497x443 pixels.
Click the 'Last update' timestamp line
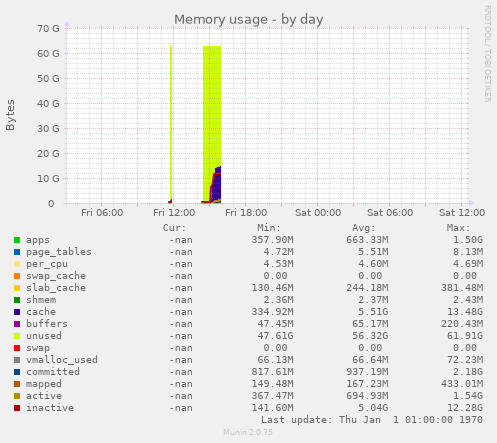pos(372,420)
